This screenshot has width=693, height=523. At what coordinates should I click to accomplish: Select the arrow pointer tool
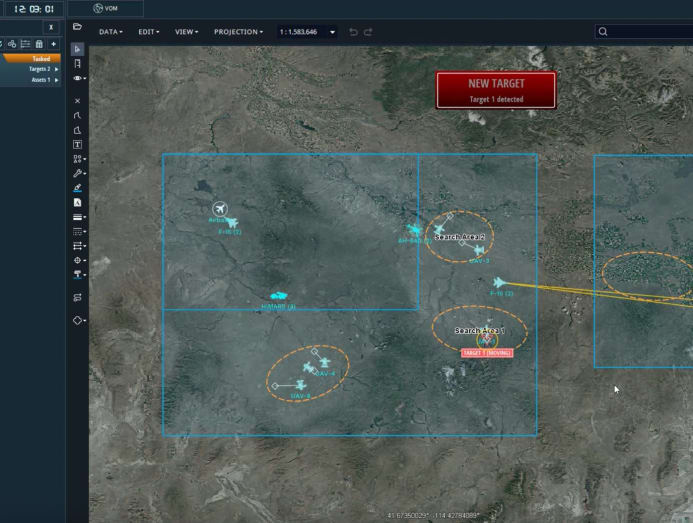pyautogui.click(x=78, y=49)
